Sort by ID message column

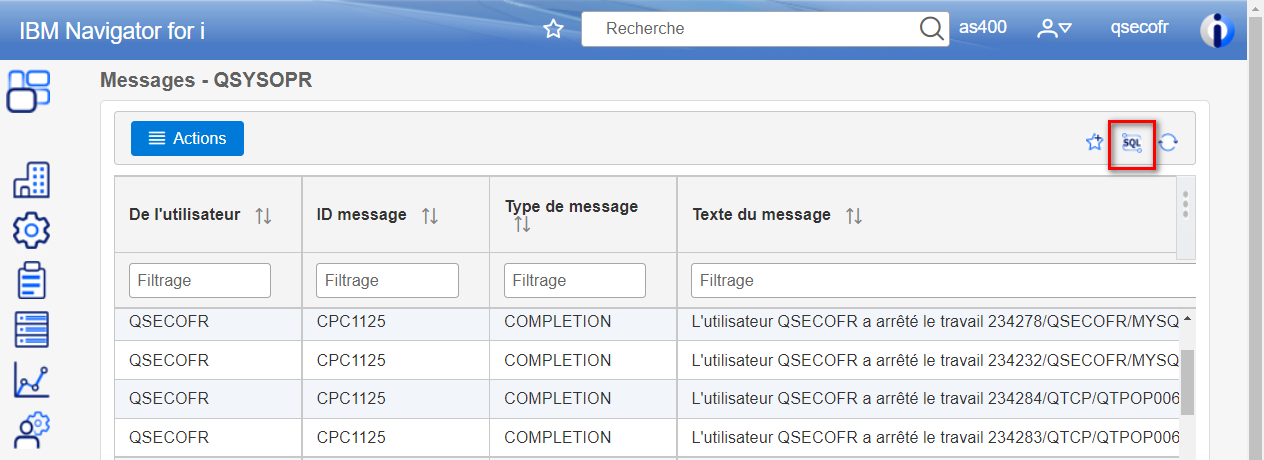(x=429, y=215)
